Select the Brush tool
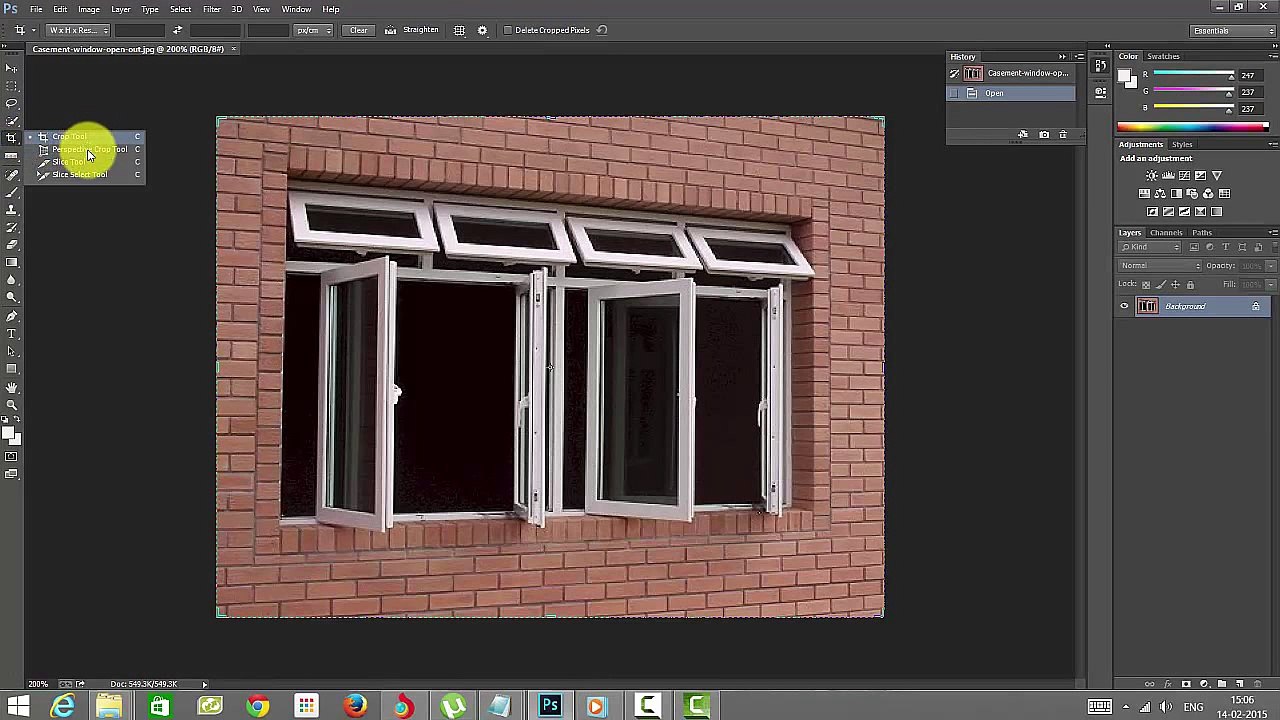This screenshot has width=1280, height=720. pyautogui.click(x=11, y=192)
